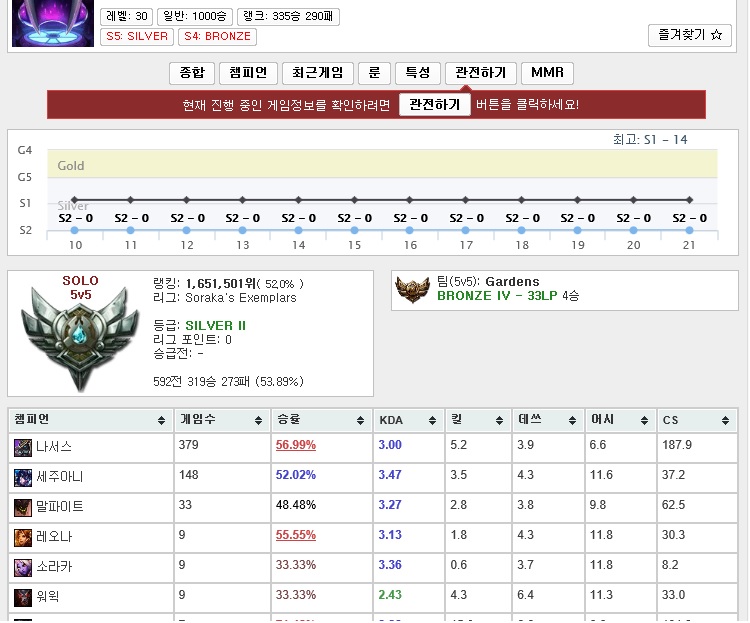This screenshot has height=623, width=750.
Task: Click 관전하기 button in red banner
Action: 435,104
